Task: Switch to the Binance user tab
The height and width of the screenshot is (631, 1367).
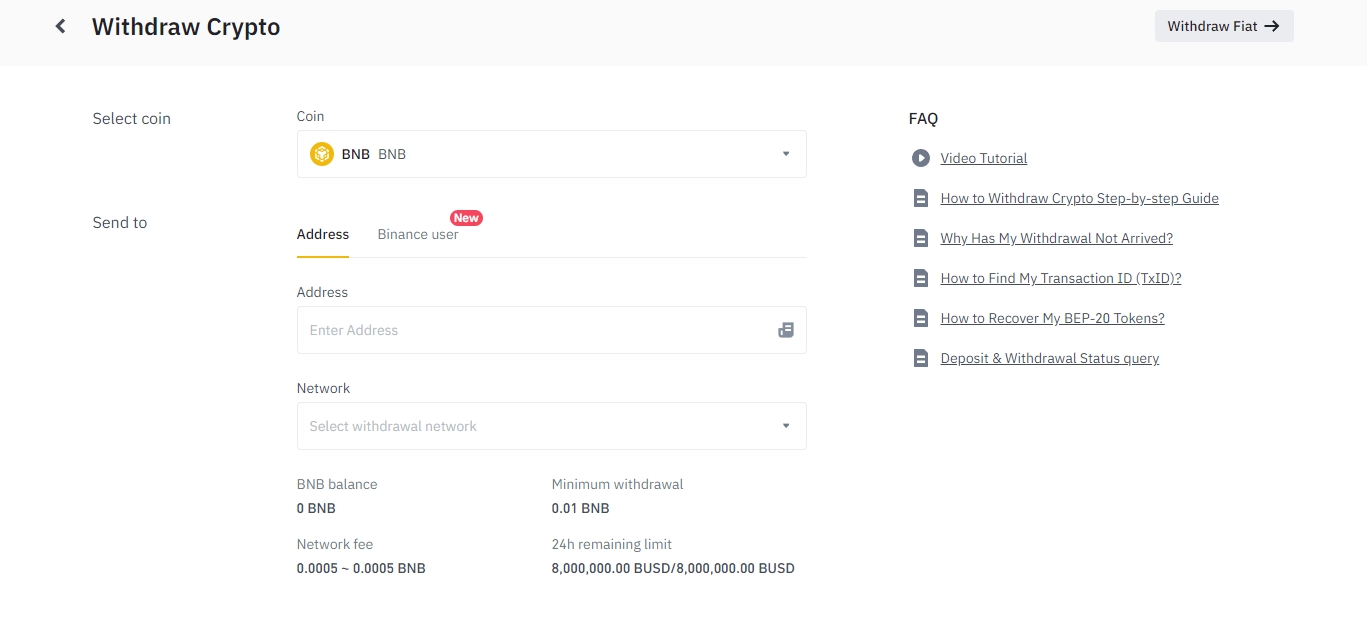Action: [x=417, y=234]
